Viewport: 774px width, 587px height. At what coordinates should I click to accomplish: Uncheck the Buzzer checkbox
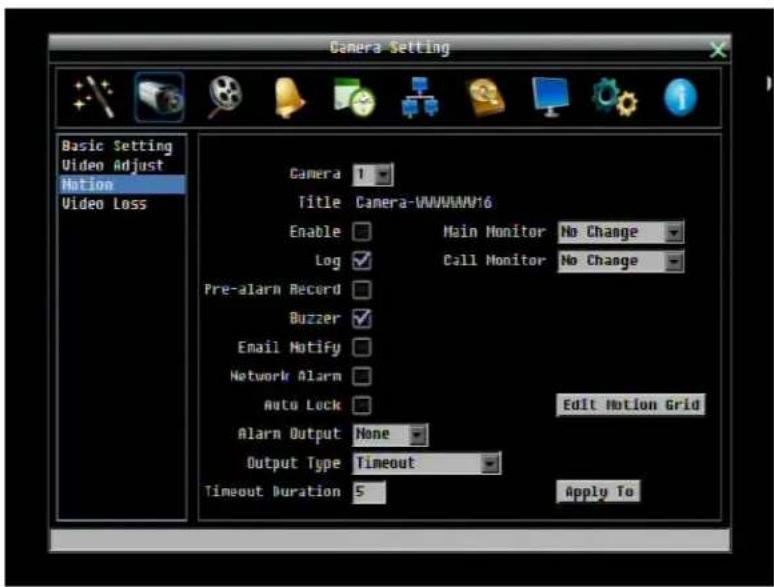(362, 318)
